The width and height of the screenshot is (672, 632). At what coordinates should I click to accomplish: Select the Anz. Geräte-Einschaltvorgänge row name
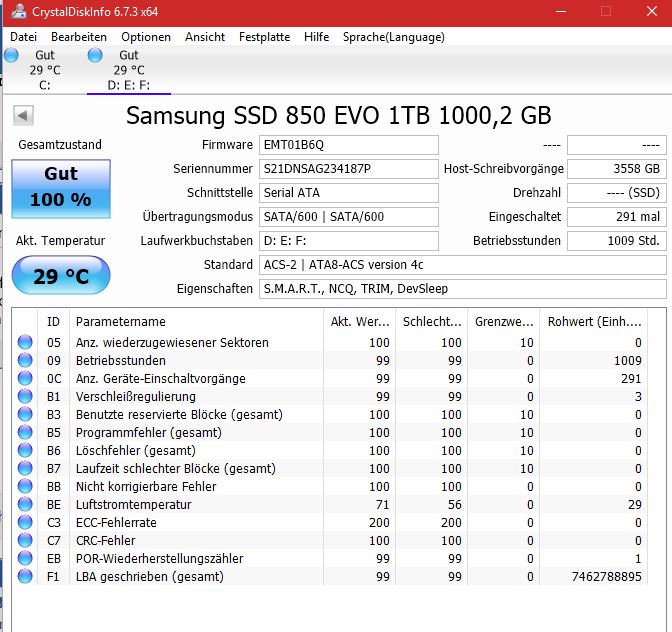(161, 379)
